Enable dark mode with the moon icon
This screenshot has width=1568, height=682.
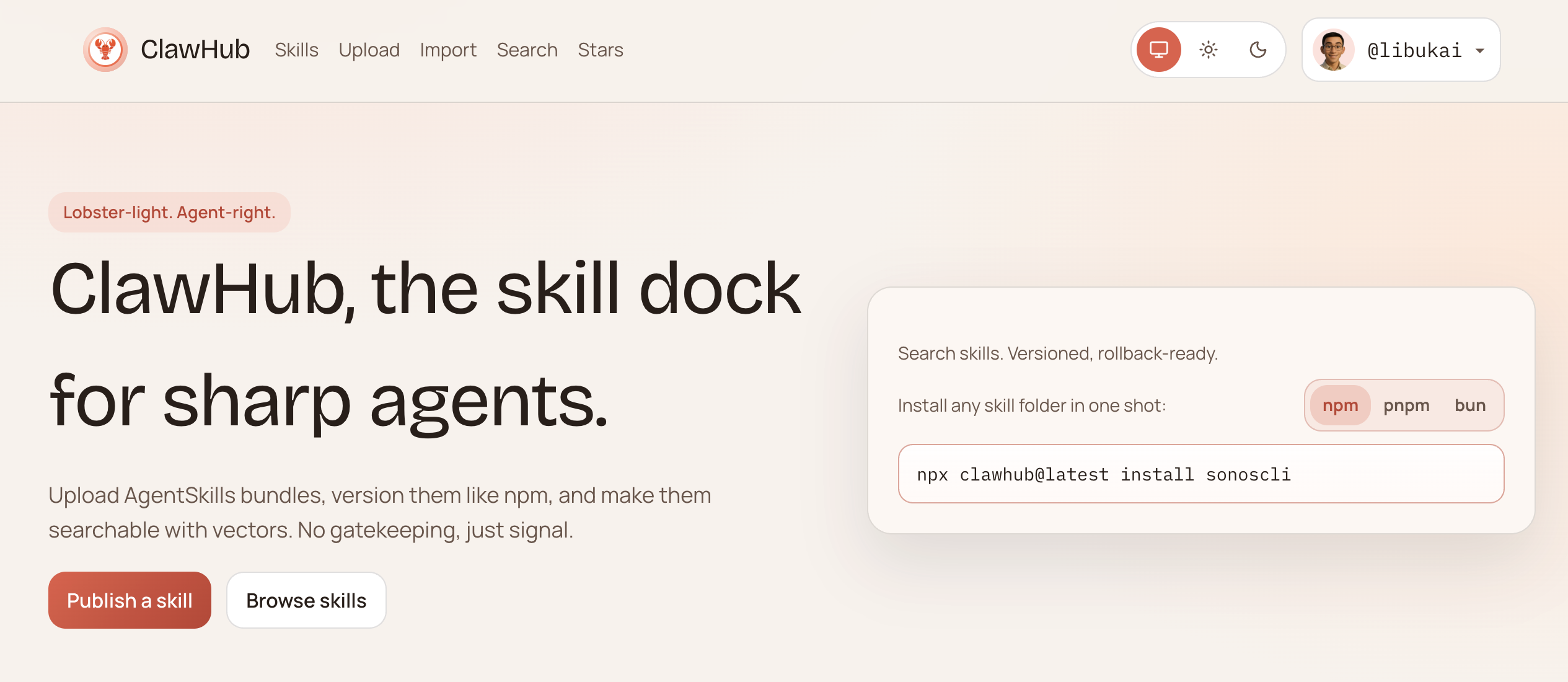(x=1258, y=50)
